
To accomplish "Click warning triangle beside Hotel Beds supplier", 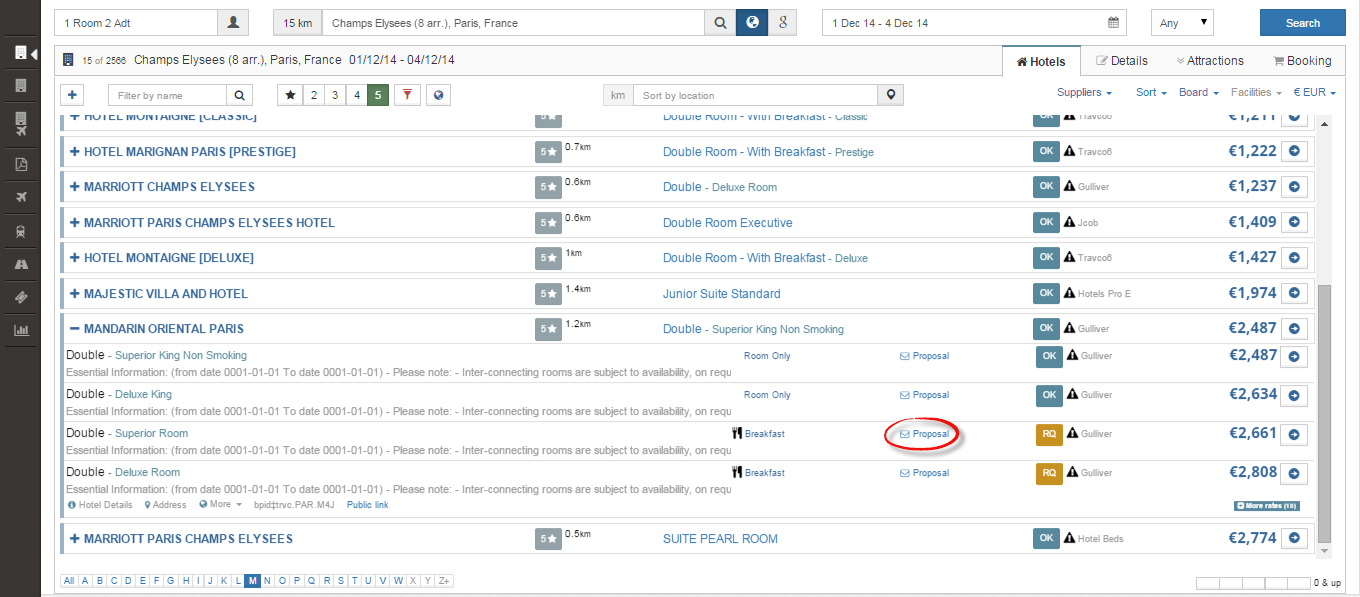I will (1069, 539).
